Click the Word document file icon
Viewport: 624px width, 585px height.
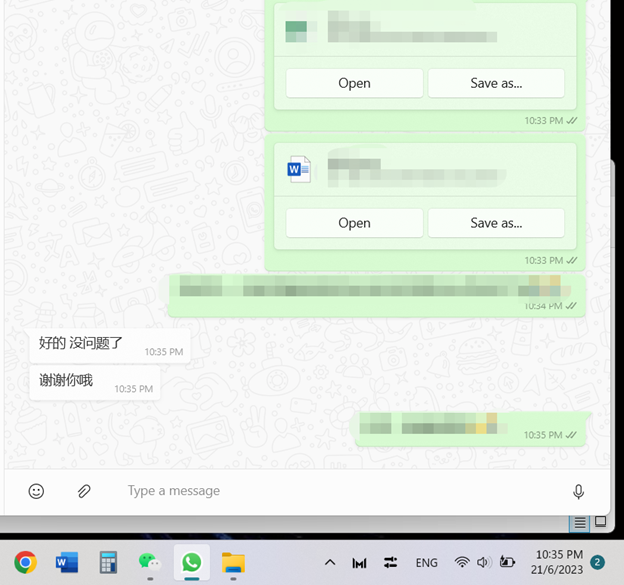298,170
